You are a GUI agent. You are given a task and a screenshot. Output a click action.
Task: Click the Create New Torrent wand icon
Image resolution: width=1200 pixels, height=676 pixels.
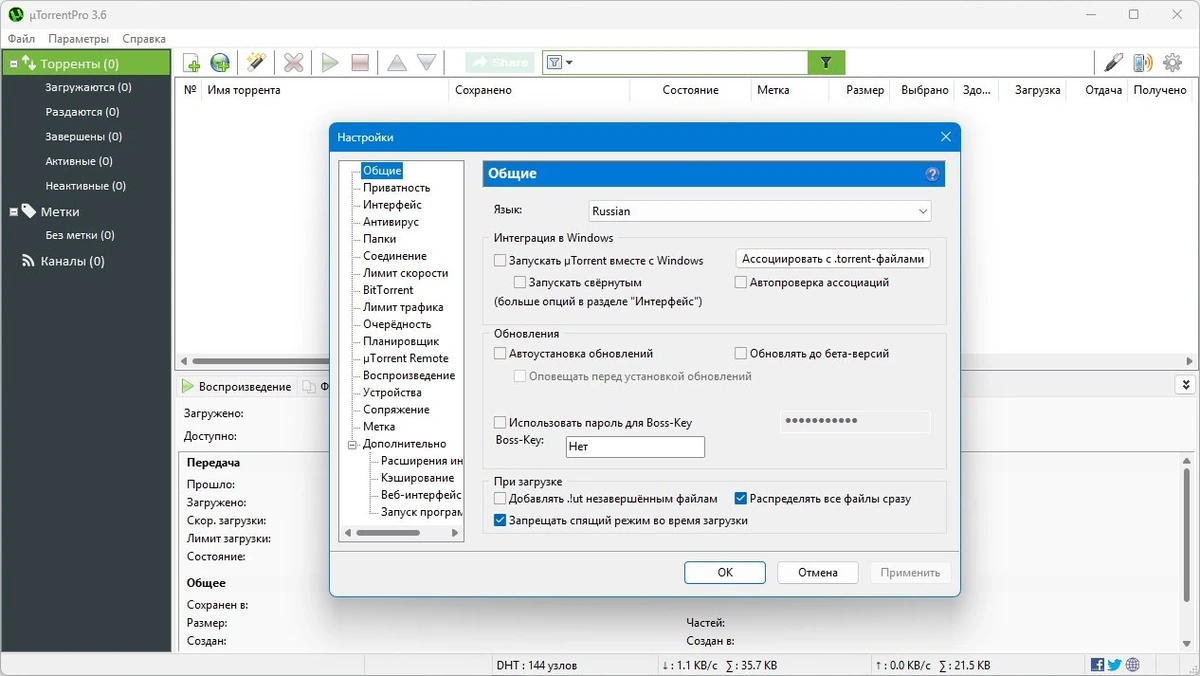click(x=255, y=63)
